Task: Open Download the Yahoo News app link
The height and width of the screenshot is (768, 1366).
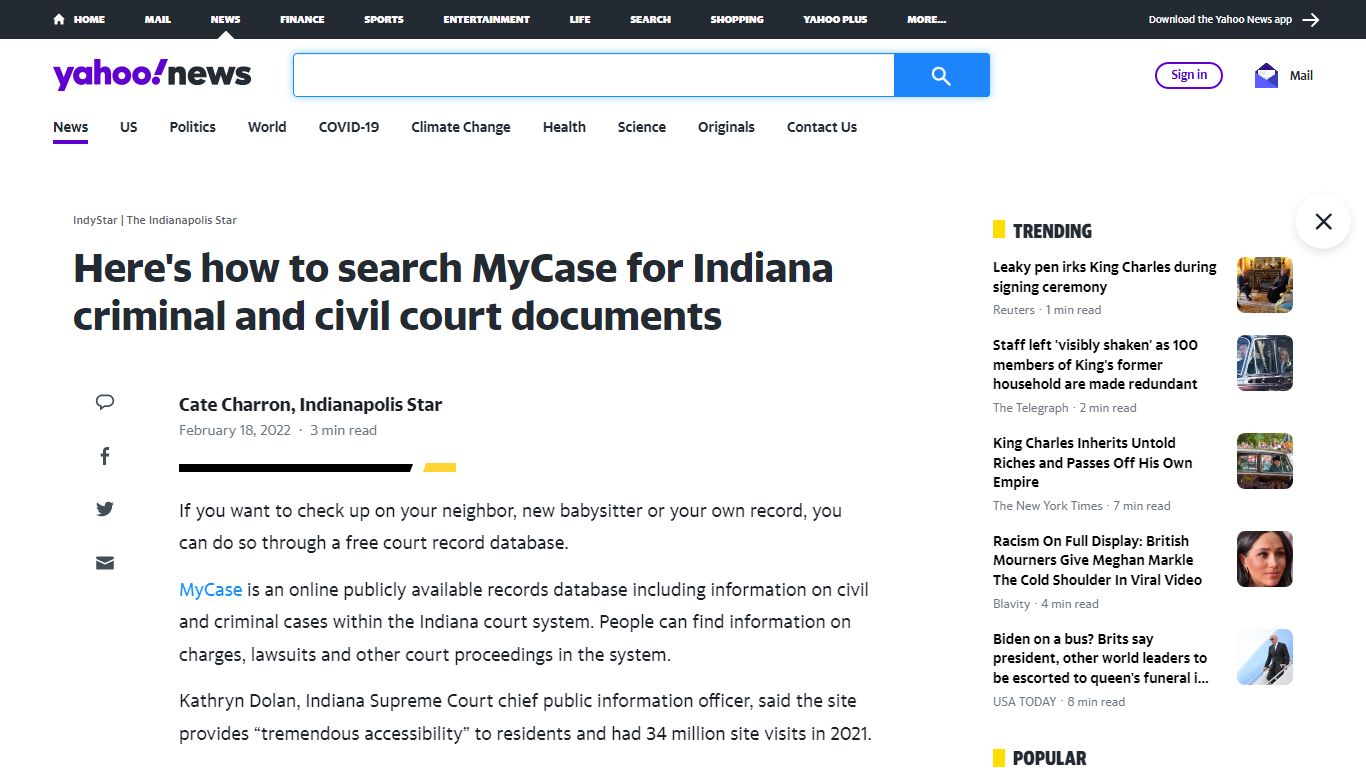Action: 1220,19
